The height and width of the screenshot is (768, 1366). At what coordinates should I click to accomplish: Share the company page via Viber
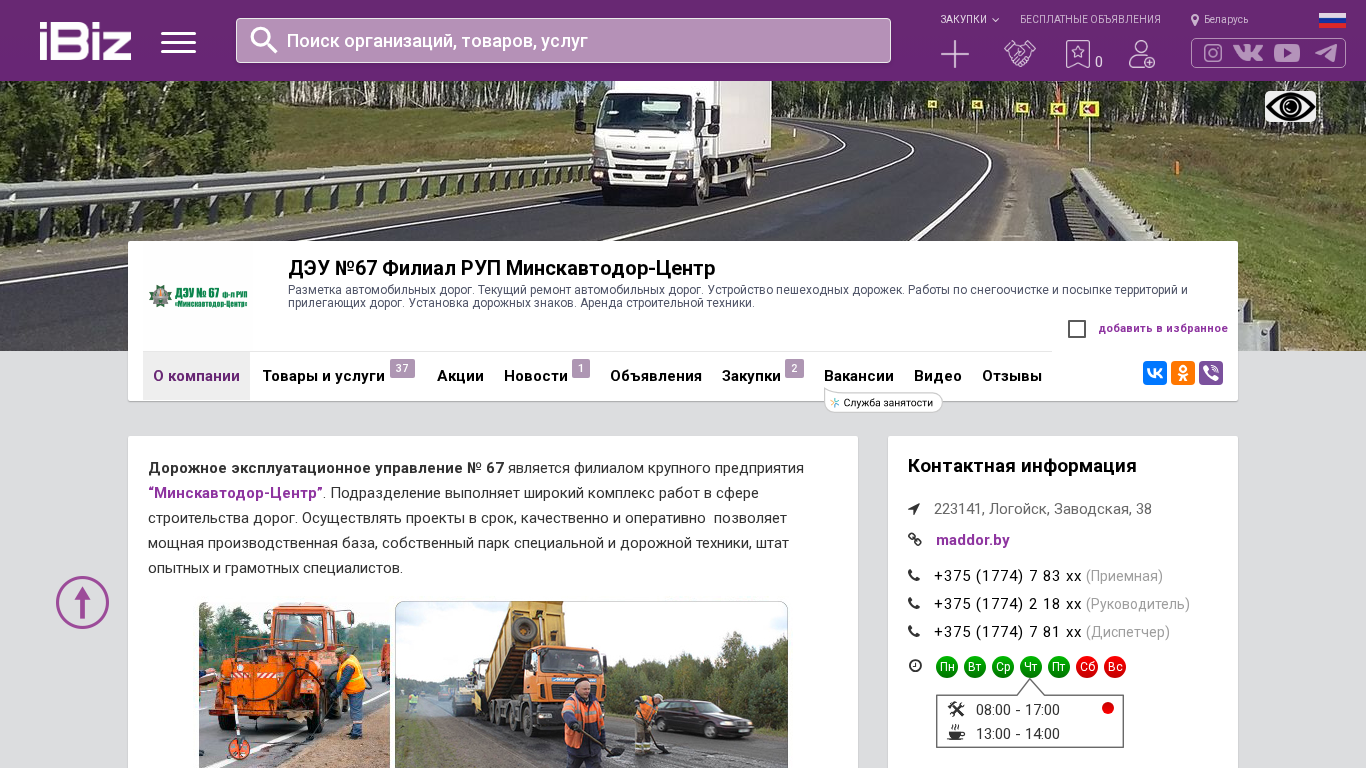point(1211,373)
